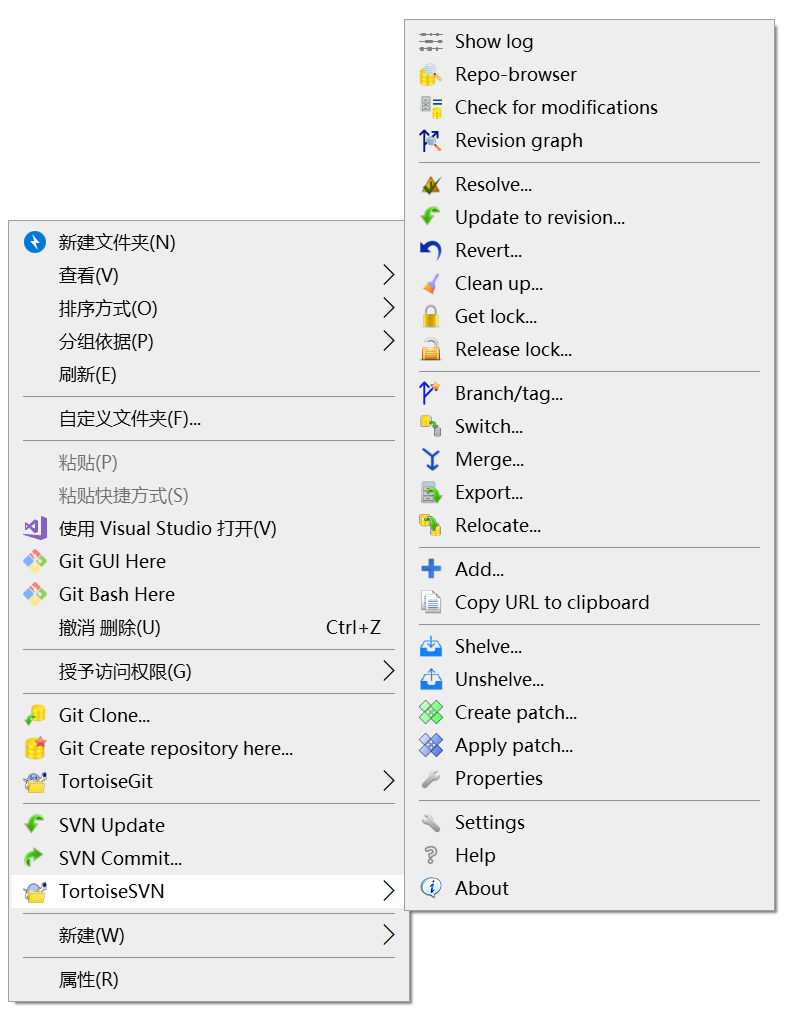This screenshot has height=1010, width=794.
Task: Click the Branch/tag icon
Action: [x=431, y=393]
